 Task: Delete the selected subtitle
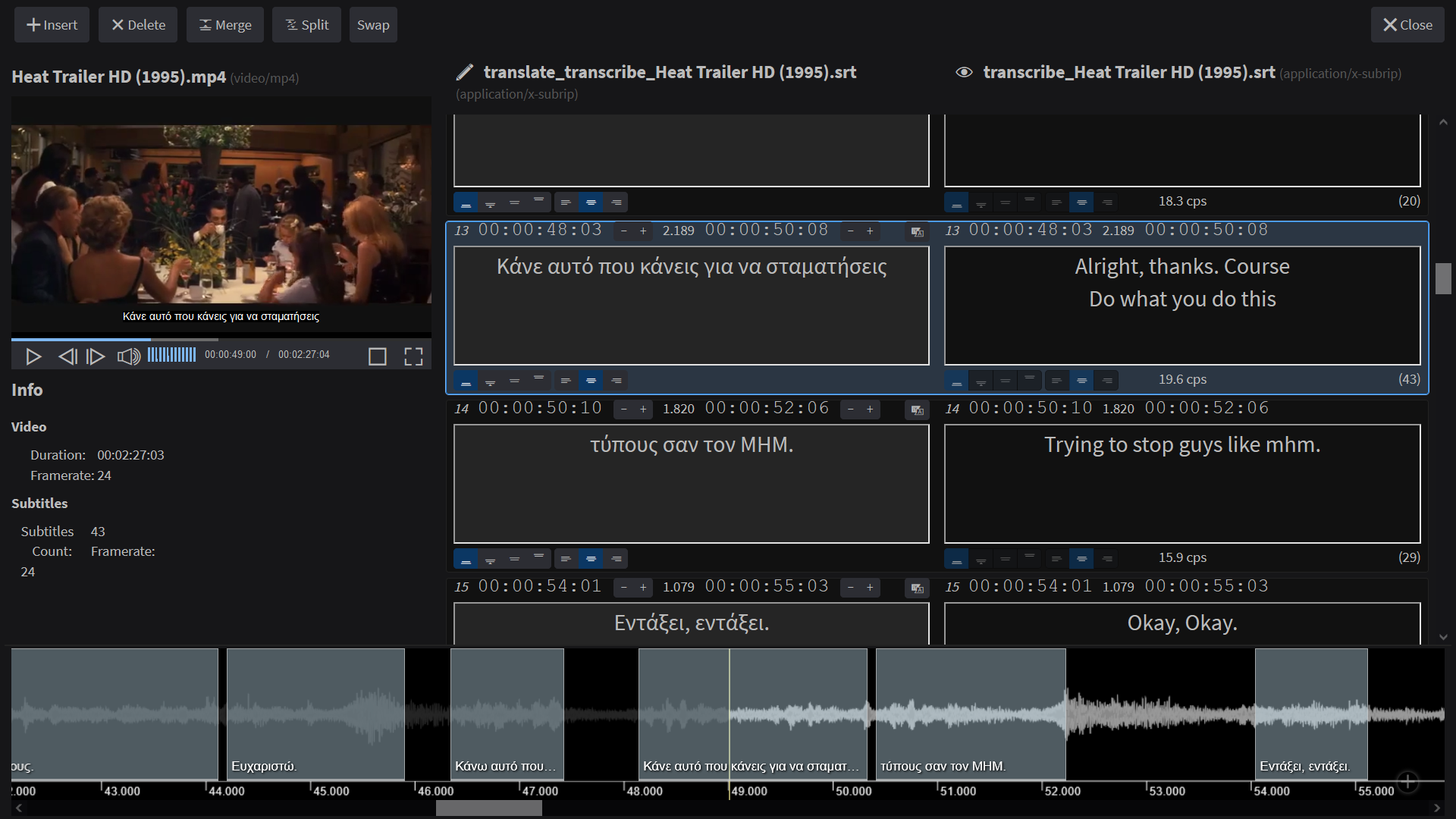click(138, 25)
